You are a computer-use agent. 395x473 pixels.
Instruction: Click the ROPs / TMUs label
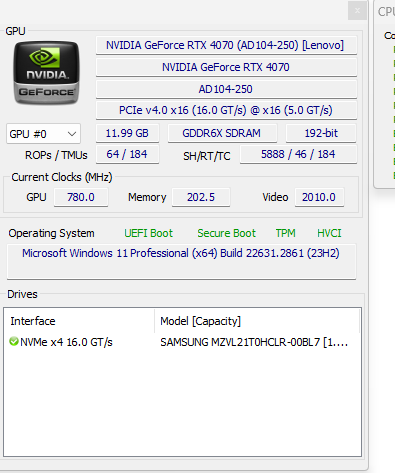[56, 155]
